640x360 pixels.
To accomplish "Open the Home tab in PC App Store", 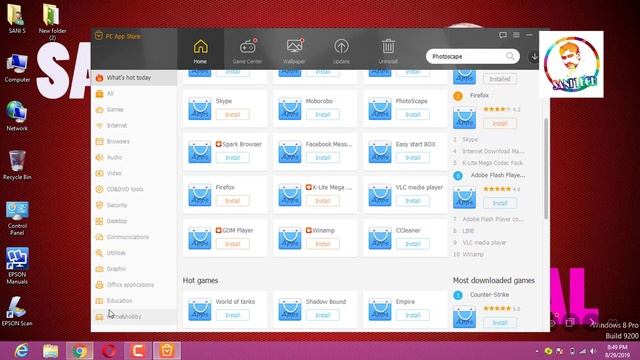I will [200, 51].
